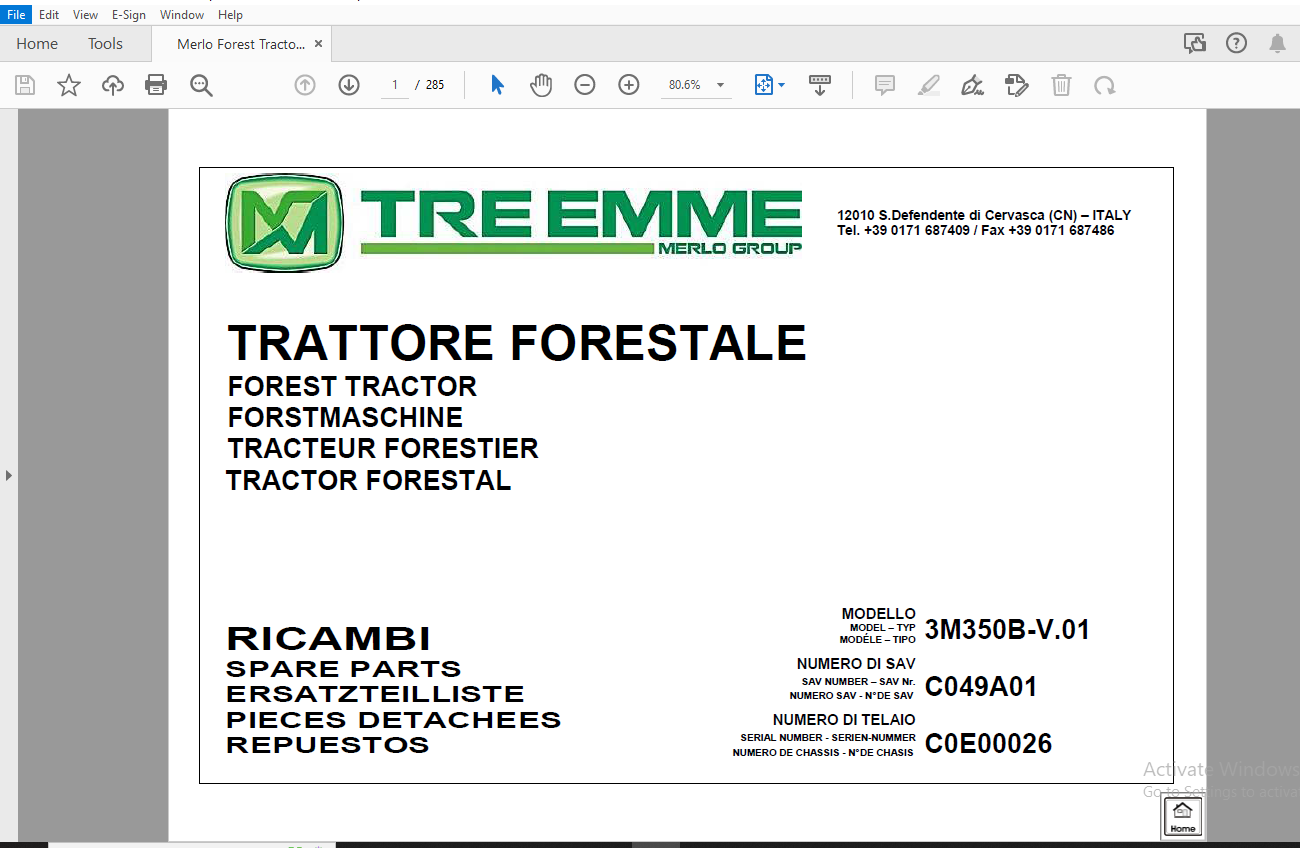The image size is (1300, 848).
Task: Click the TRACTOR FORESTAL line
Action: pyautogui.click(x=369, y=480)
